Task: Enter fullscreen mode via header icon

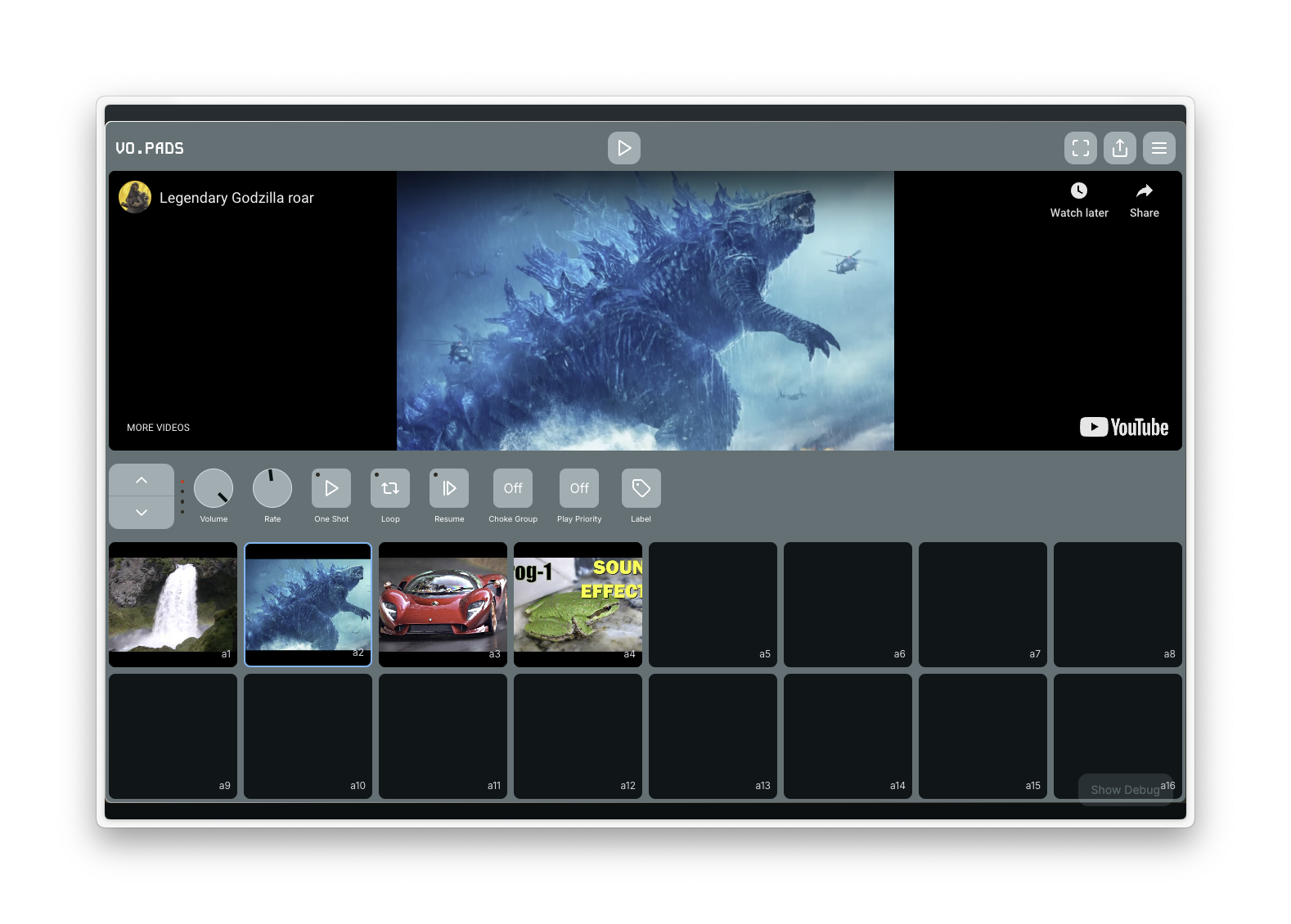Action: (1080, 148)
